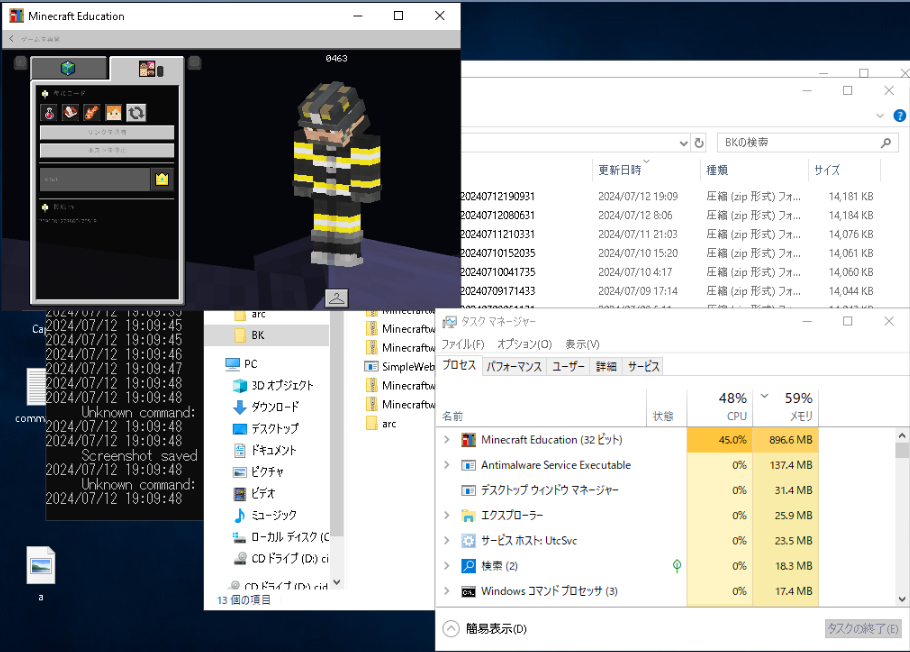
Task: Open the clothes hanger skin changer
Action: pos(336,297)
